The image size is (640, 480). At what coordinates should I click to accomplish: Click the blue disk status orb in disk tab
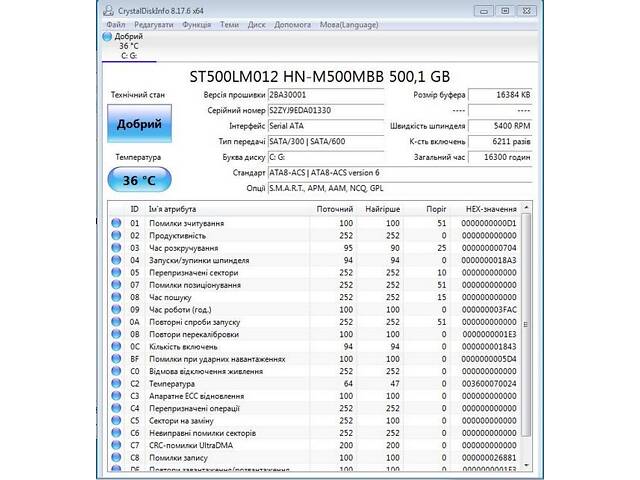coord(107,36)
